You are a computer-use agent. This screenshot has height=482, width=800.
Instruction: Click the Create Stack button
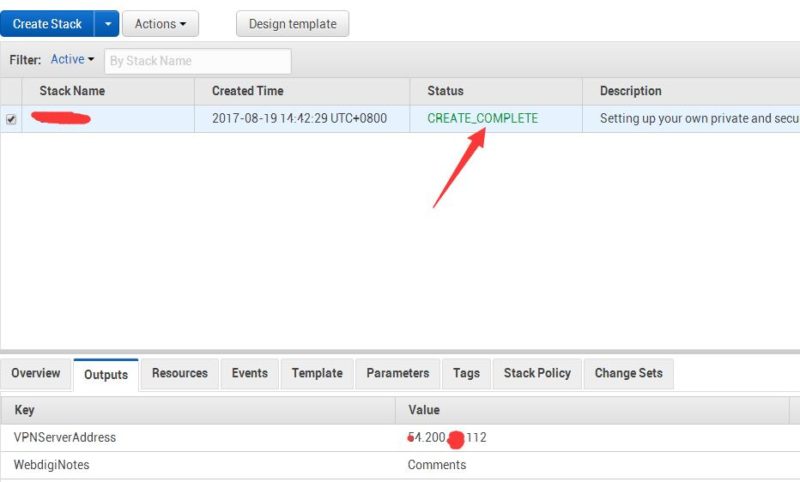[x=47, y=24]
